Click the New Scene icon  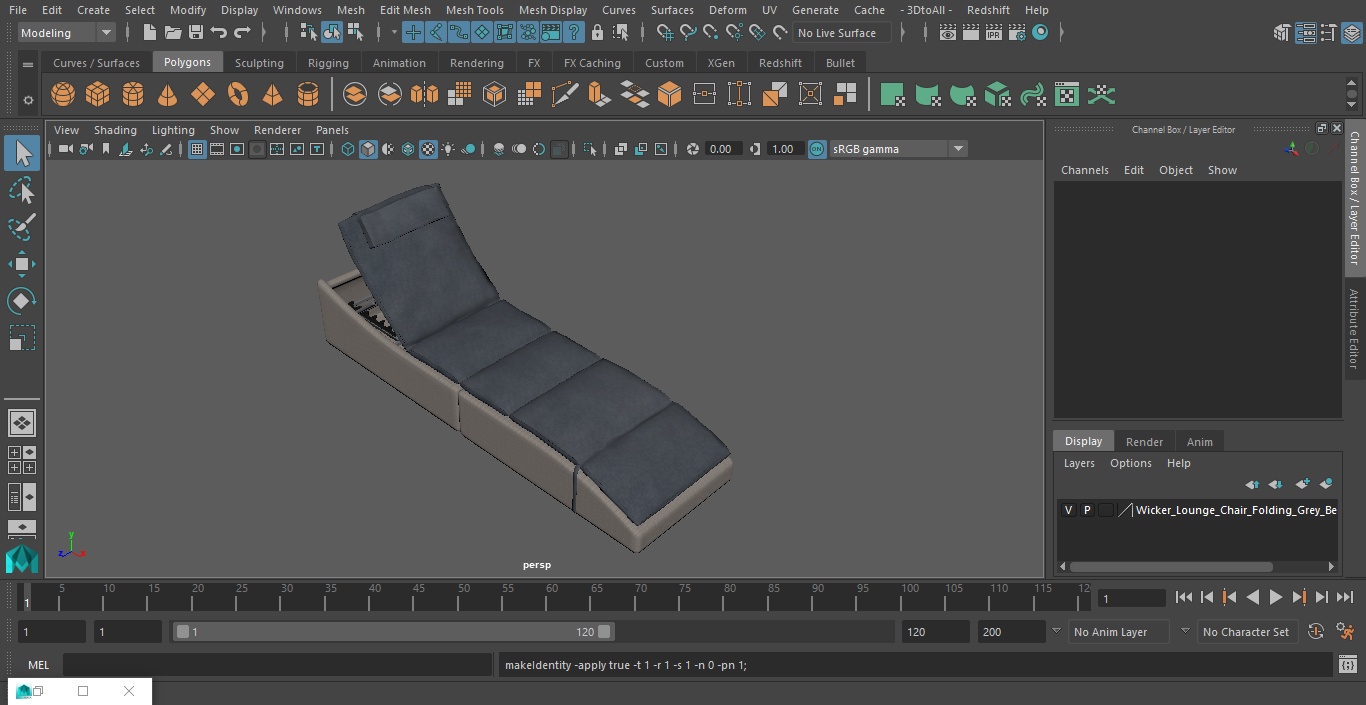point(149,33)
